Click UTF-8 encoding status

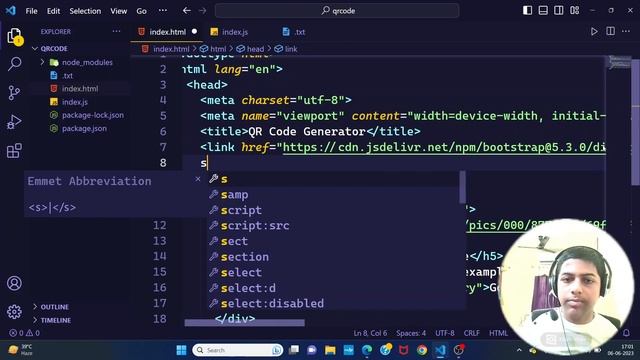pyautogui.click(x=444, y=333)
